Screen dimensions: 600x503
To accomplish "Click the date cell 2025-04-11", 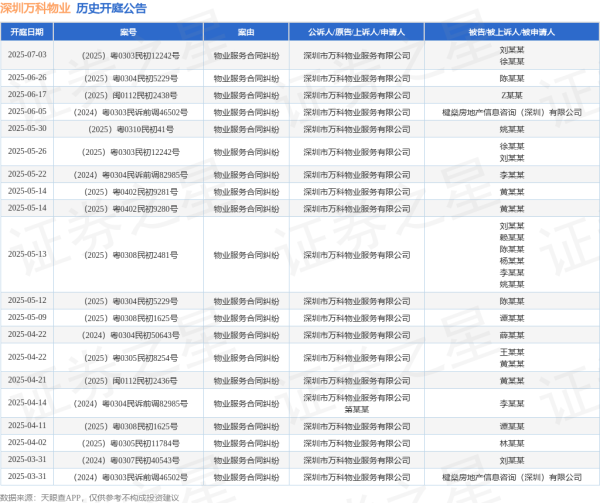I will (27, 425).
